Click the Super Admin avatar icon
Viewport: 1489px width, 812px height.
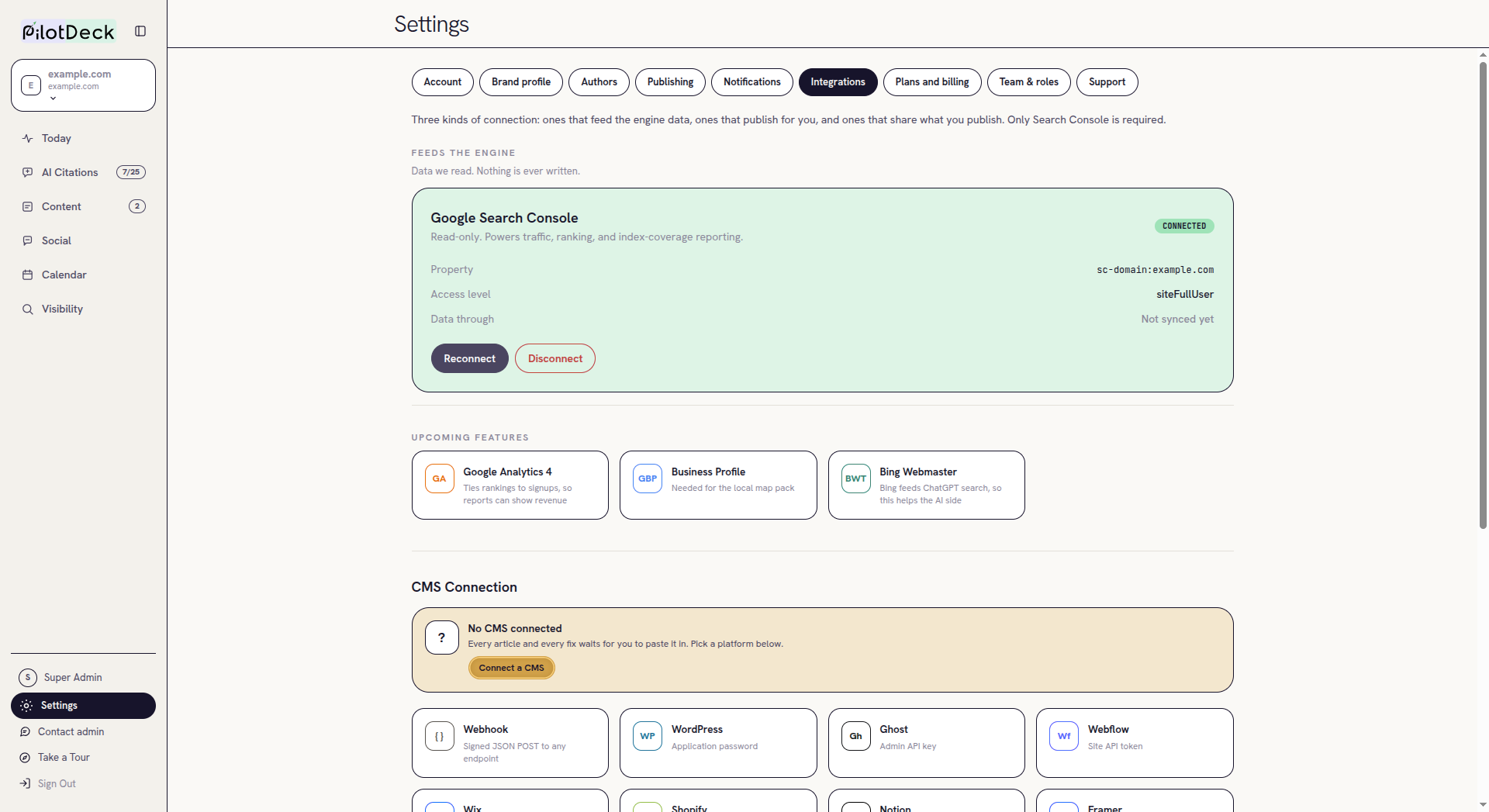(x=28, y=677)
